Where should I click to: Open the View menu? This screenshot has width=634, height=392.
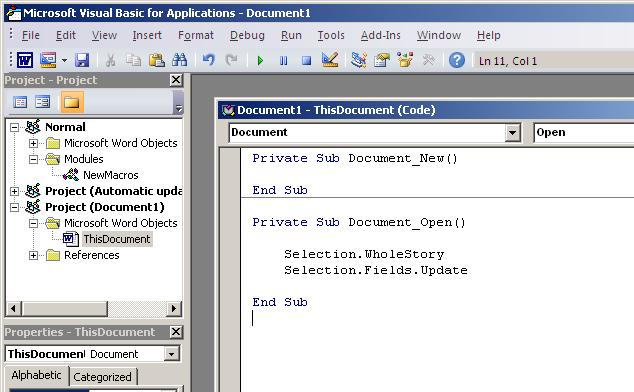pos(104,36)
